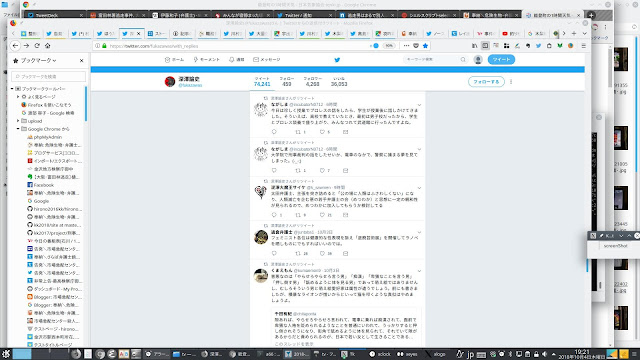Click the Firefox account icon in toolbar
Image resolution: width=640 pixels, height=360 pixels.
(x=571, y=46)
